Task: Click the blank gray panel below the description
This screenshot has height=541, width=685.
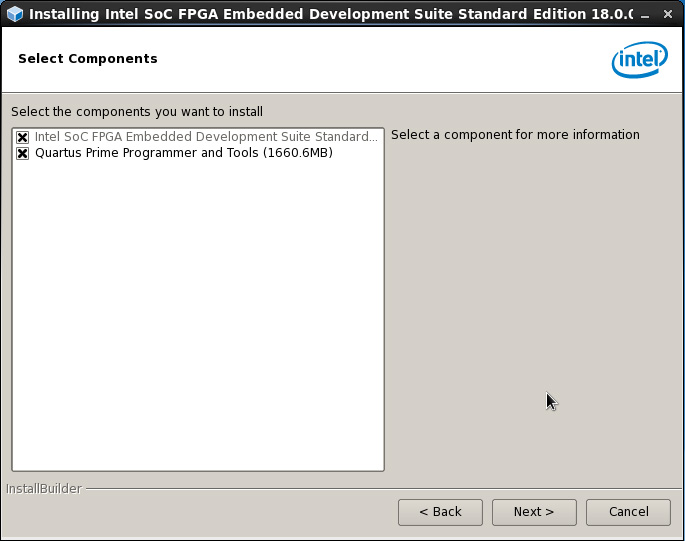Action: point(530,300)
